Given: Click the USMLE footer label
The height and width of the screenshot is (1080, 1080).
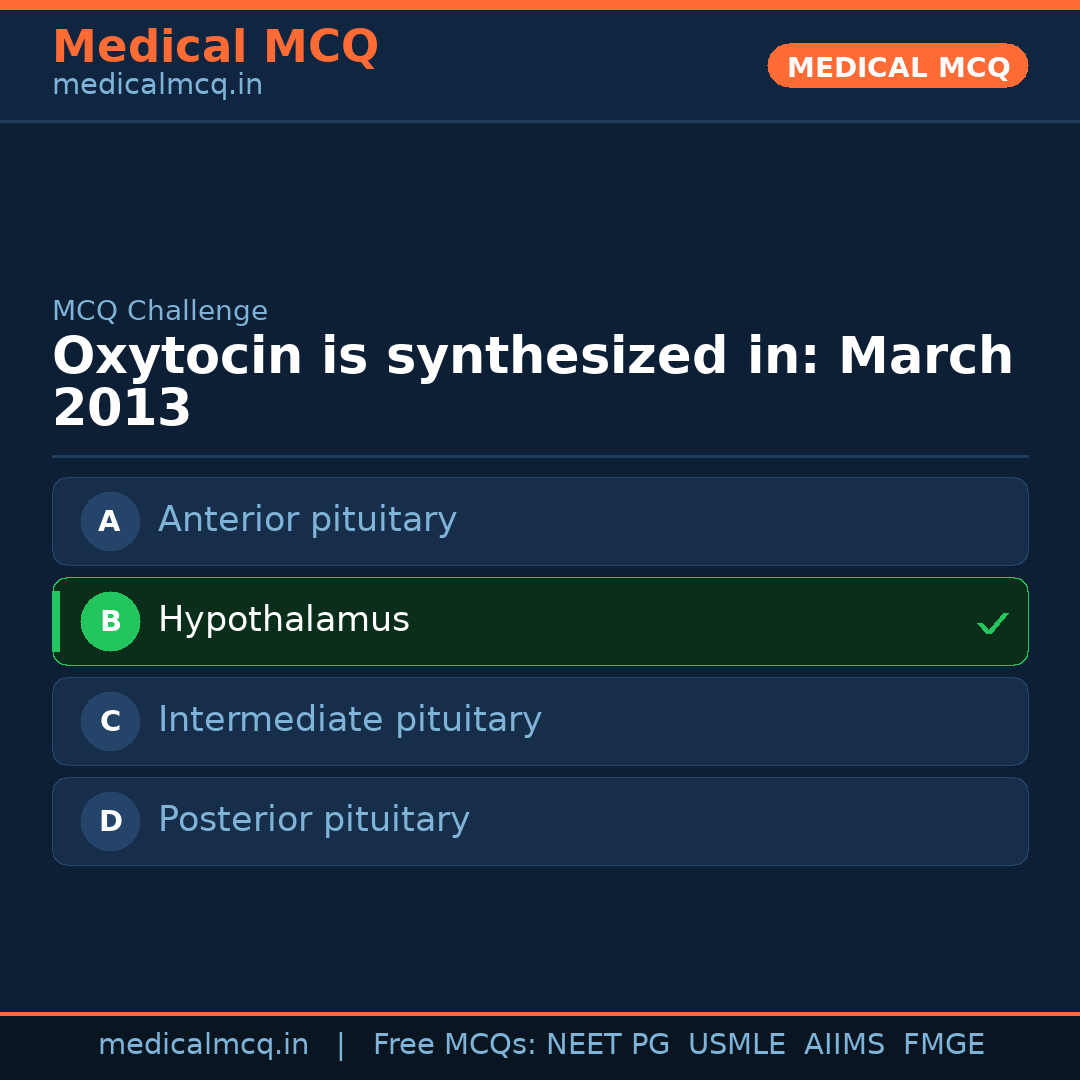Looking at the screenshot, I should [x=736, y=1045].
